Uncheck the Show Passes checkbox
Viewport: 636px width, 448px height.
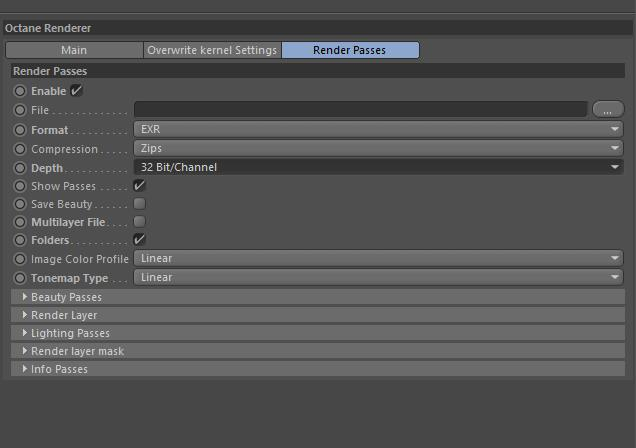(x=140, y=186)
